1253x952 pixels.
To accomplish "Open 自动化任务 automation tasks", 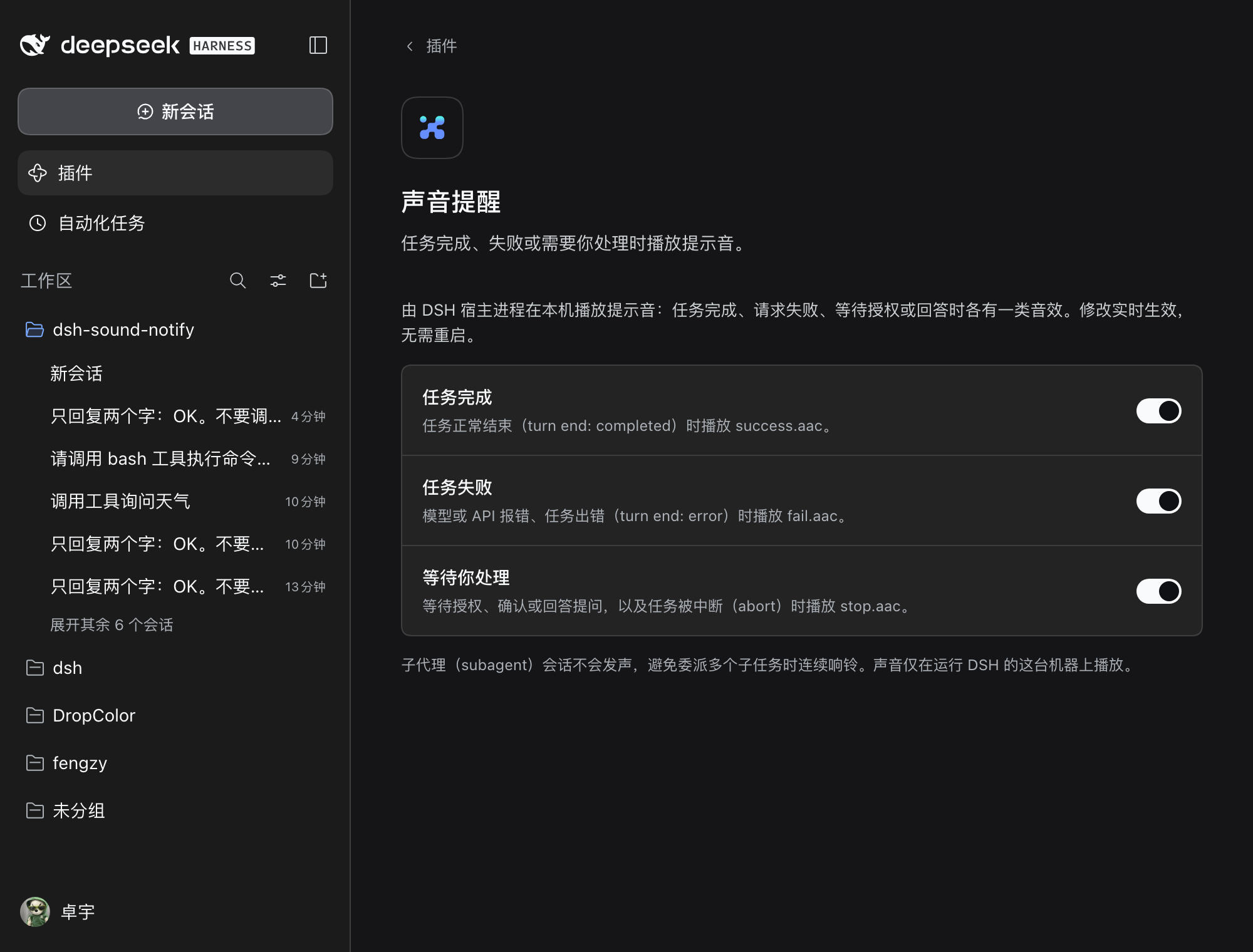I will coord(175,223).
